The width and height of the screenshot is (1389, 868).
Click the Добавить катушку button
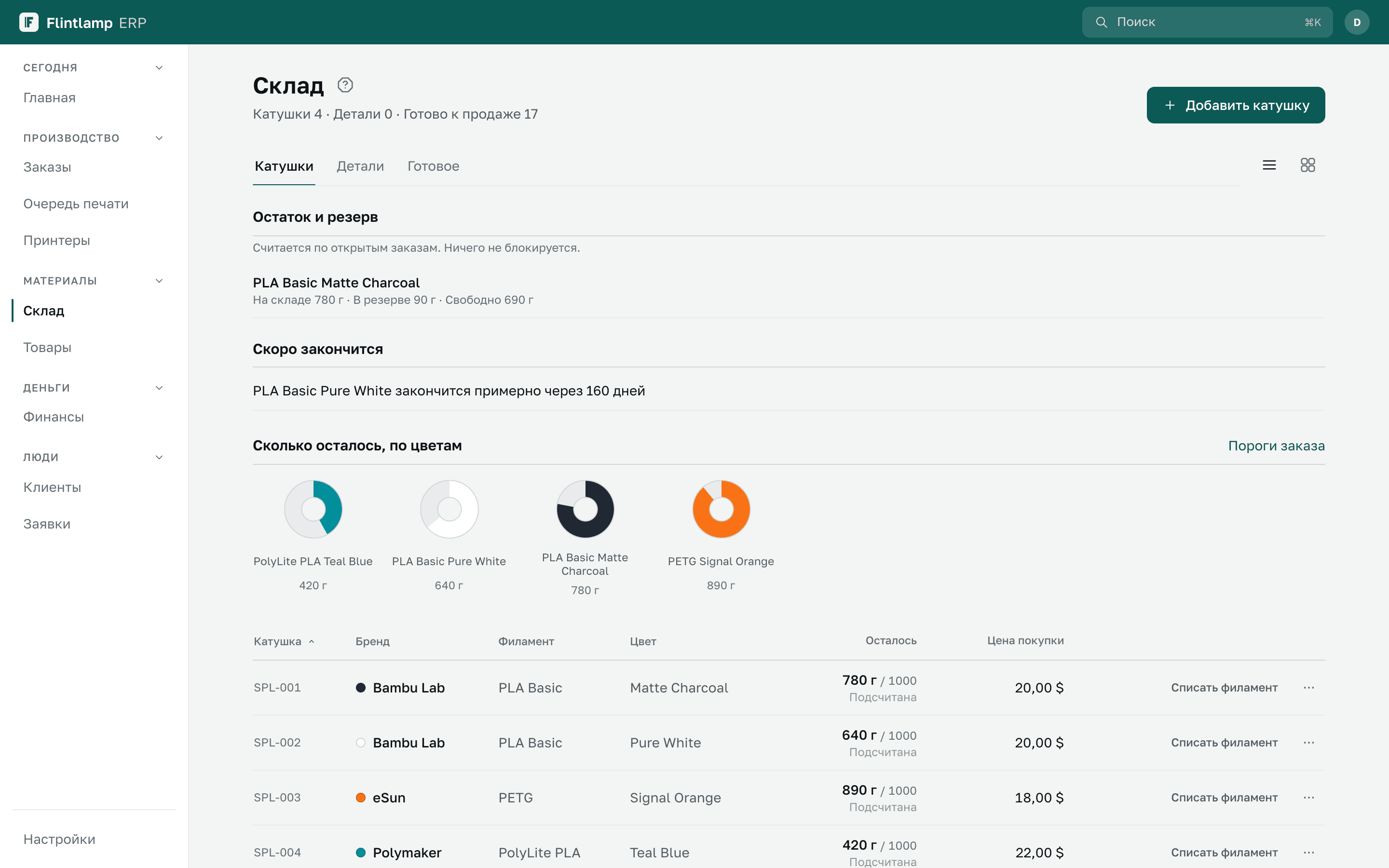[1235, 105]
